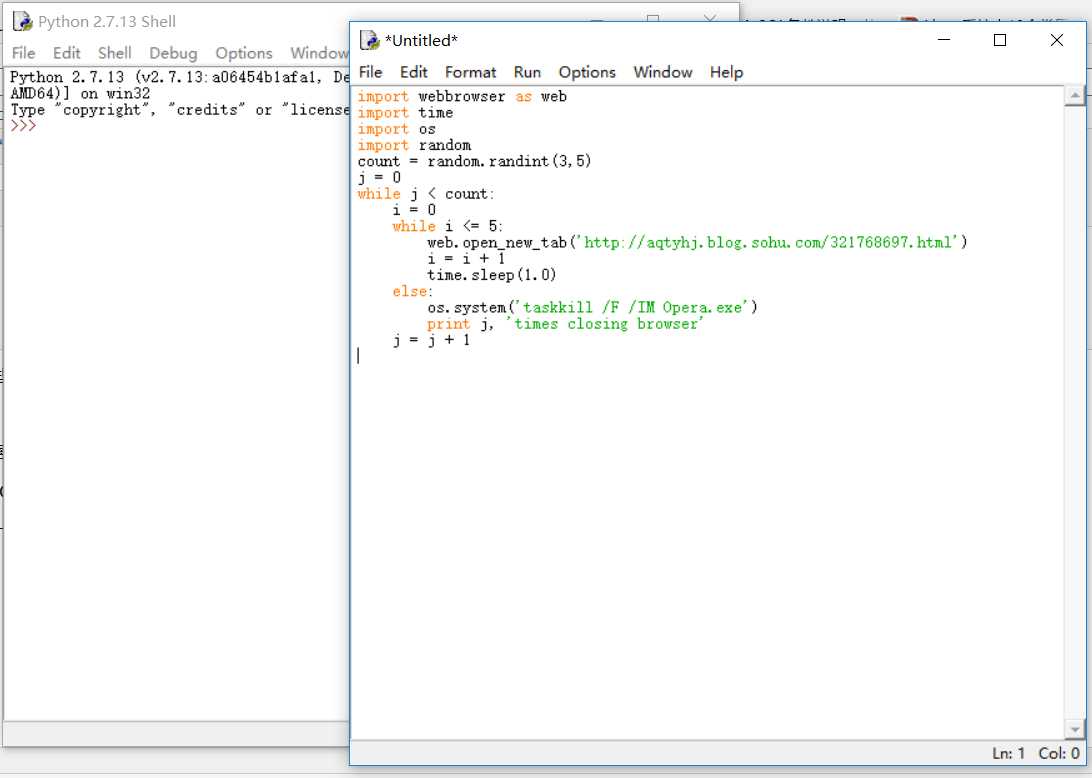Screen dimensions: 1092x778
Task: Click the 'i = 0' line
Action: tap(414, 210)
